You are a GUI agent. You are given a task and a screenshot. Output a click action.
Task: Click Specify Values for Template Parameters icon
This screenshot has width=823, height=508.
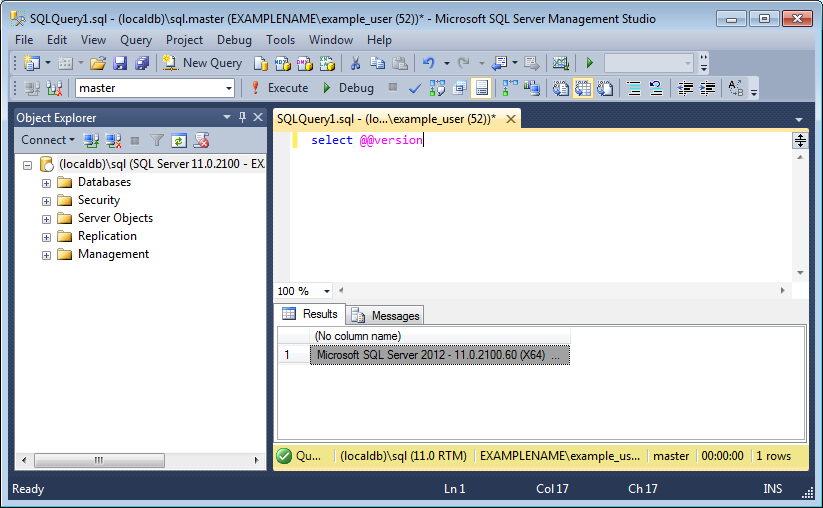coord(736,88)
